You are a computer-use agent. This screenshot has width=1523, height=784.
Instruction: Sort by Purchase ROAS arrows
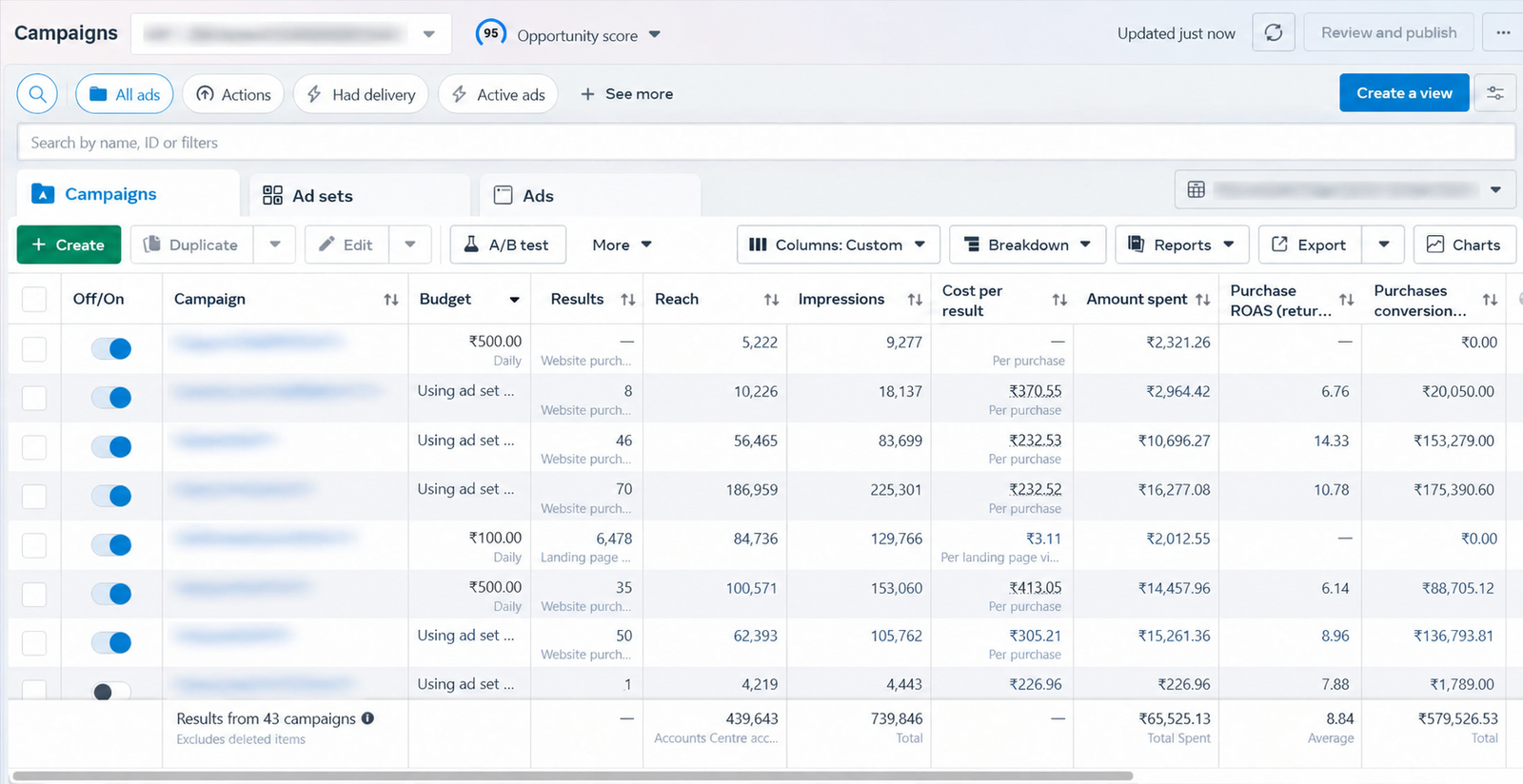(x=1347, y=300)
